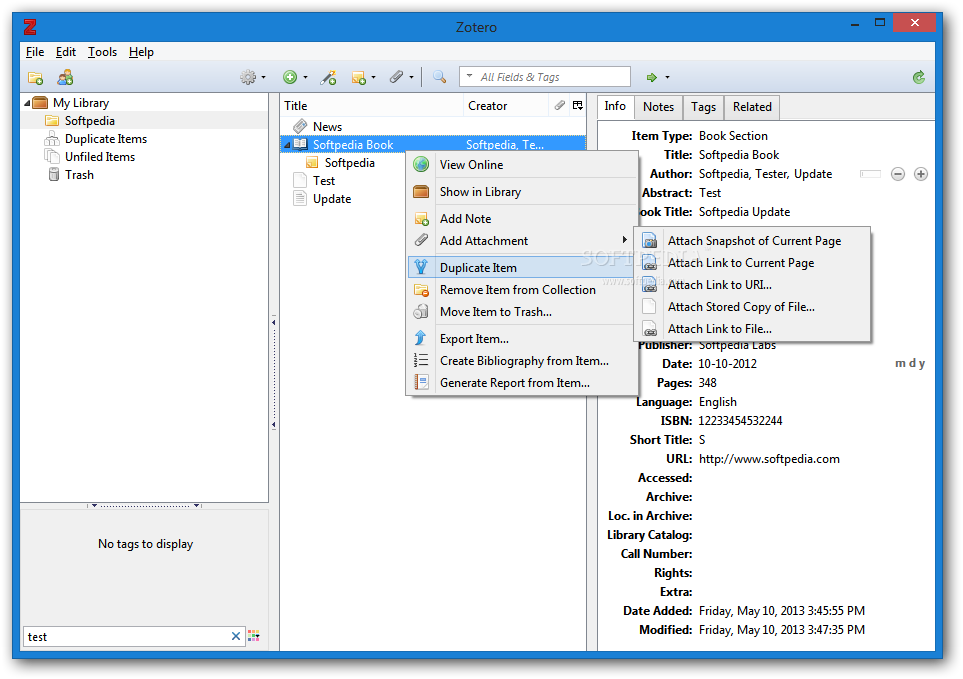Open the Tools menu

click(103, 52)
